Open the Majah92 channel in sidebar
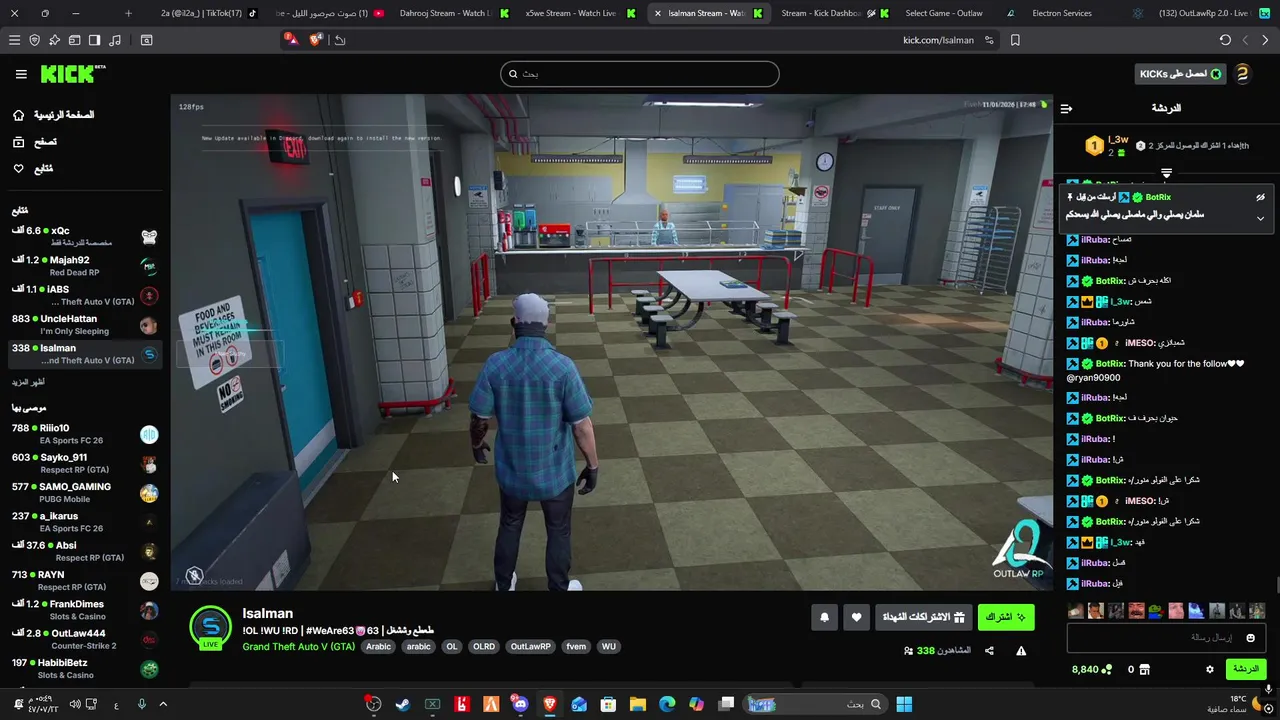Image resolution: width=1280 pixels, height=720 pixels. pos(84,266)
